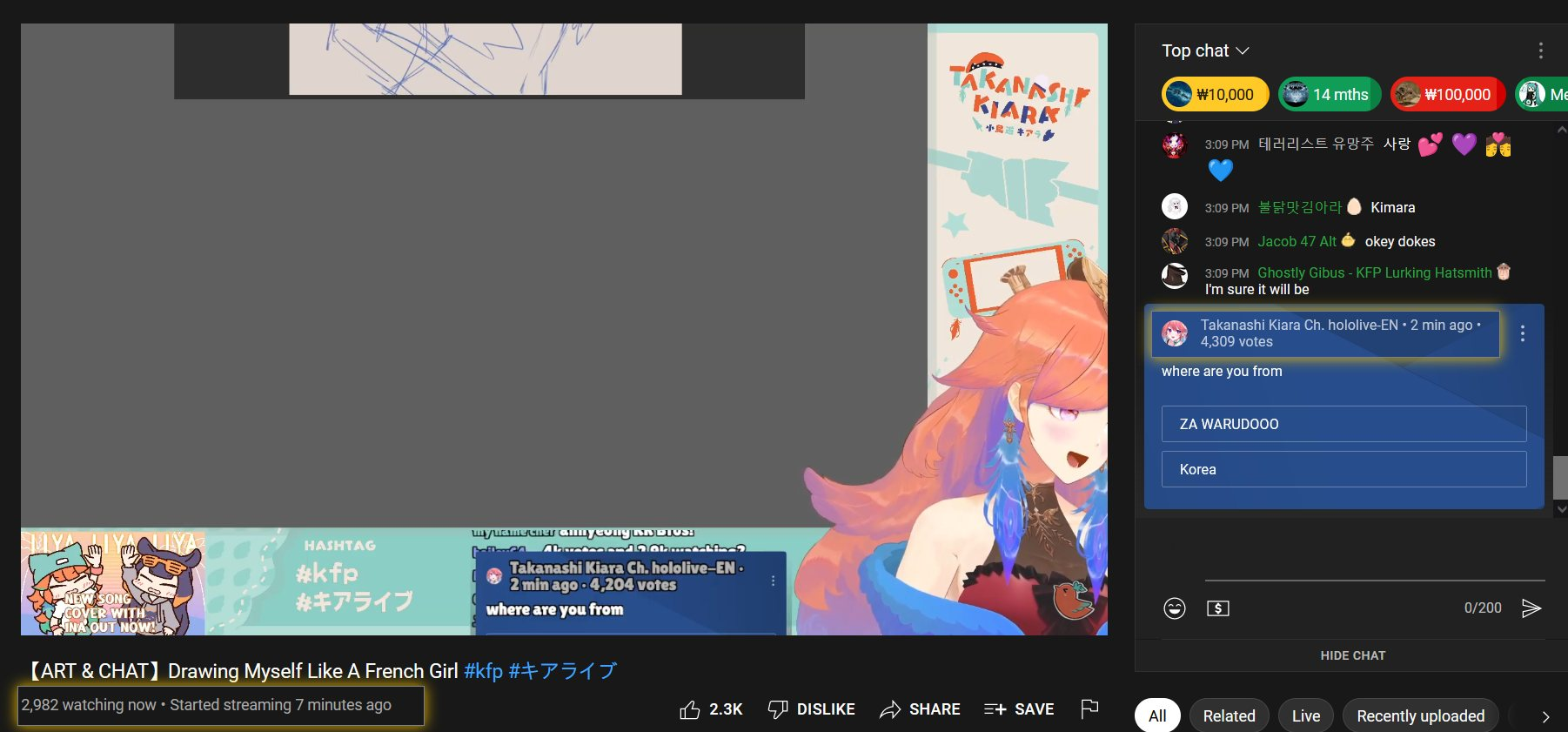The height and width of the screenshot is (732, 1568).
Task: Open the avatar beside the Kimara message
Action: (x=1175, y=206)
